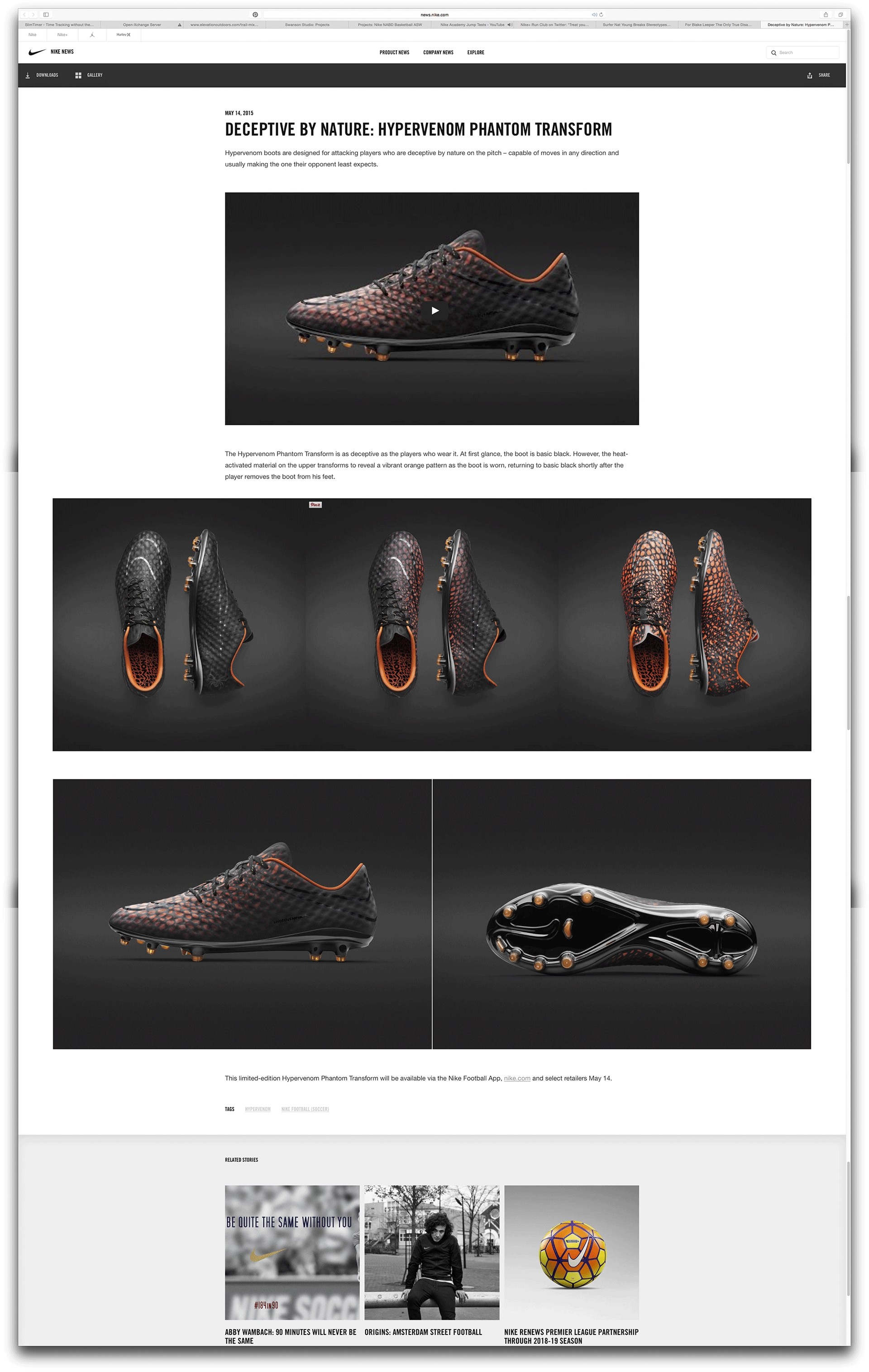Viewport: 869px width, 1372px height.
Task: Open the Product News menu
Action: [394, 52]
